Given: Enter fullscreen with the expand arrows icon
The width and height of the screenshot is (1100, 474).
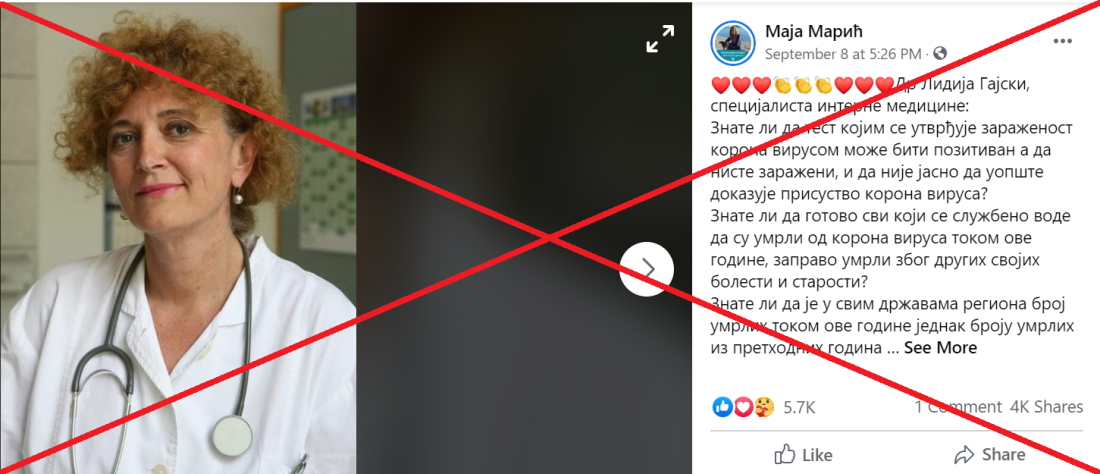Looking at the screenshot, I should click(x=660, y=39).
